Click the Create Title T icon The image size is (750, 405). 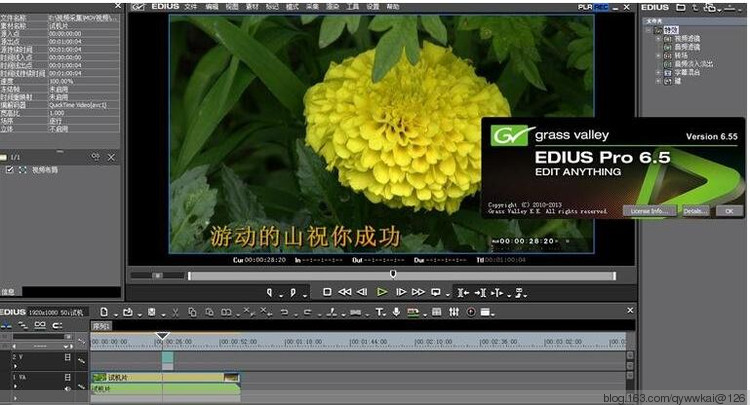tap(379, 312)
